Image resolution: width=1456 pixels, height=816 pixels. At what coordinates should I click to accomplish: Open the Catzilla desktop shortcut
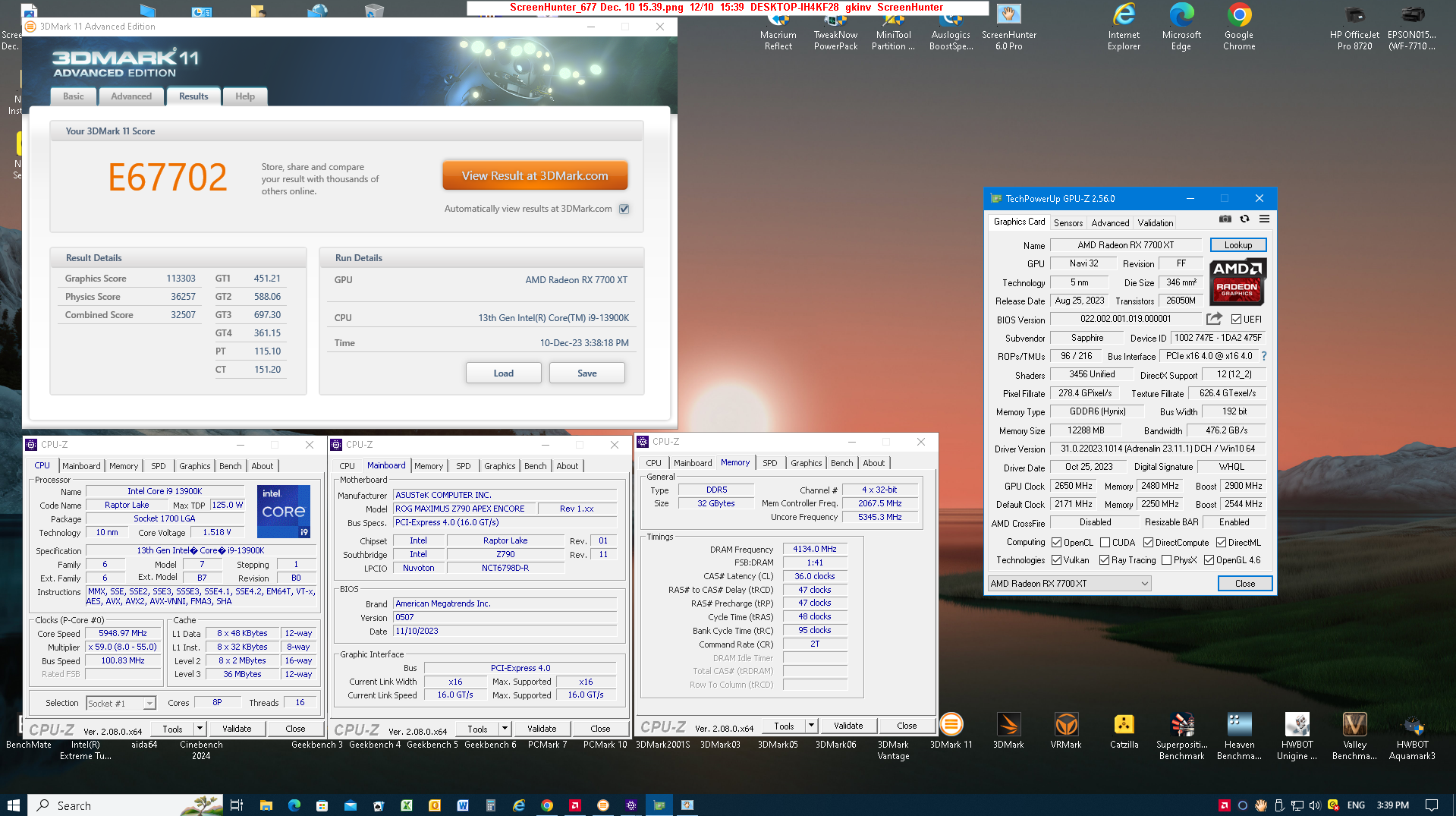tap(1124, 731)
